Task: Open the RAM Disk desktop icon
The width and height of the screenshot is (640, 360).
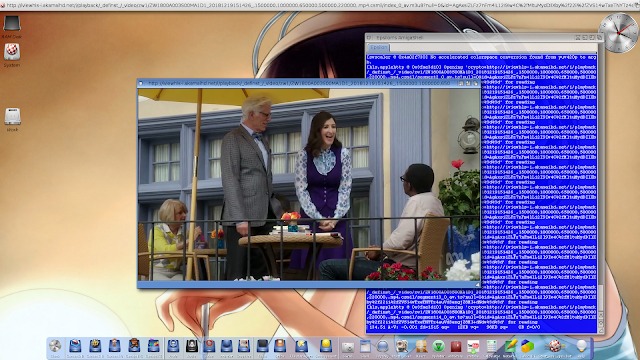Action: (12, 24)
